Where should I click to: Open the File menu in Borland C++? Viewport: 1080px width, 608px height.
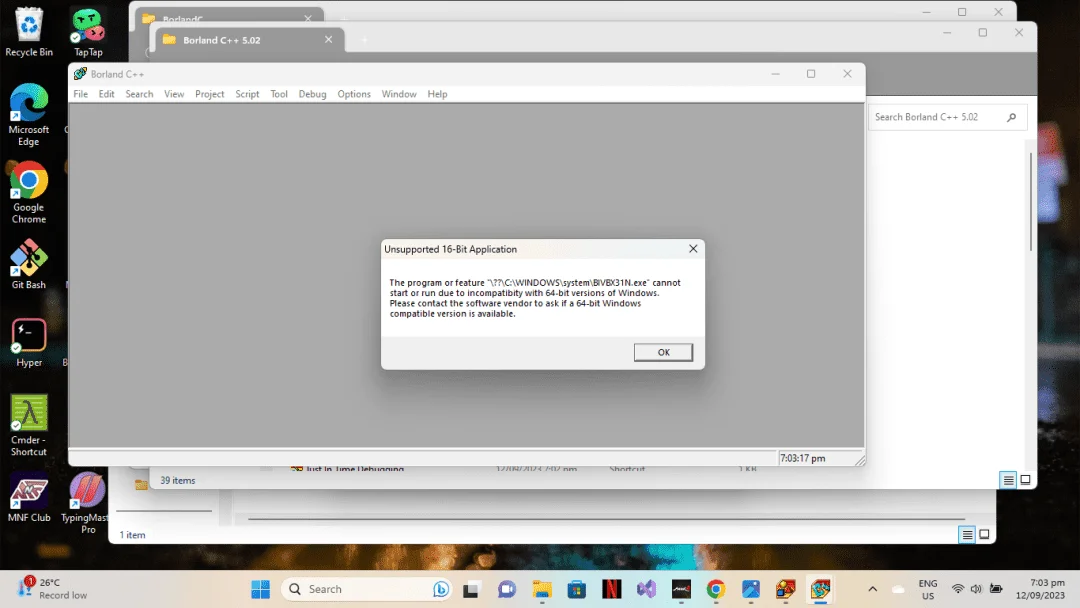pyautogui.click(x=81, y=94)
